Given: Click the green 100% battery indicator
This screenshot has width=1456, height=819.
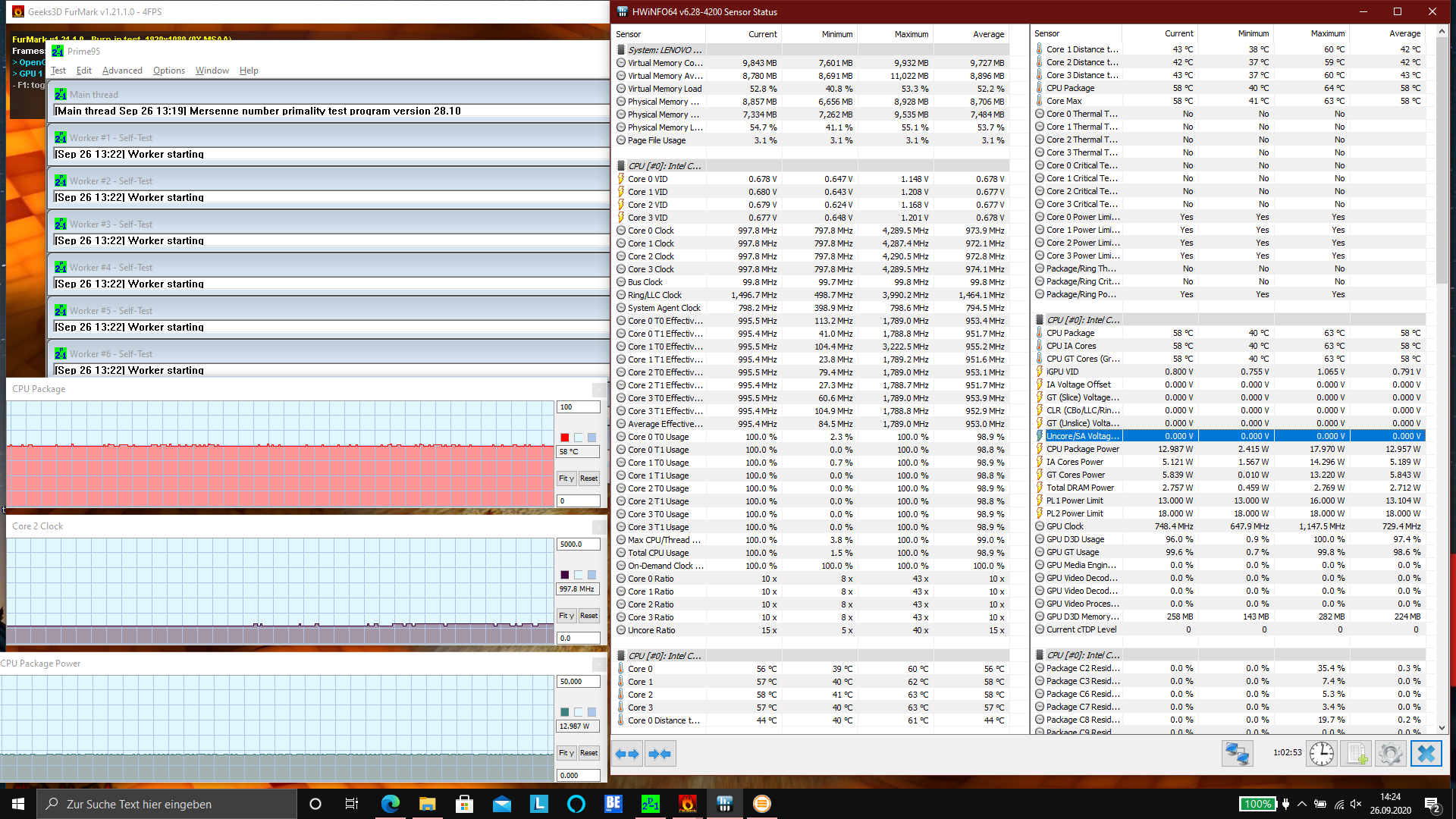Looking at the screenshot, I should (x=1257, y=804).
